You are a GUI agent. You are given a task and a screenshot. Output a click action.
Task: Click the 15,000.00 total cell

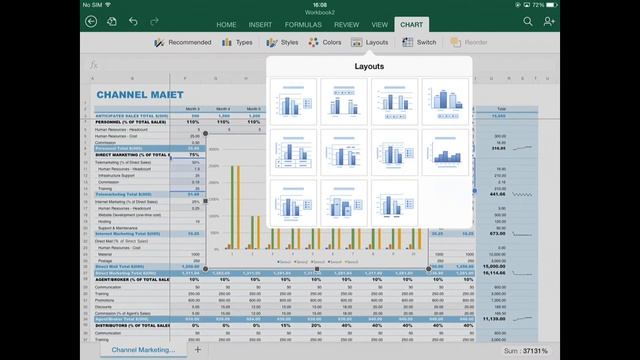pyautogui.click(x=494, y=267)
